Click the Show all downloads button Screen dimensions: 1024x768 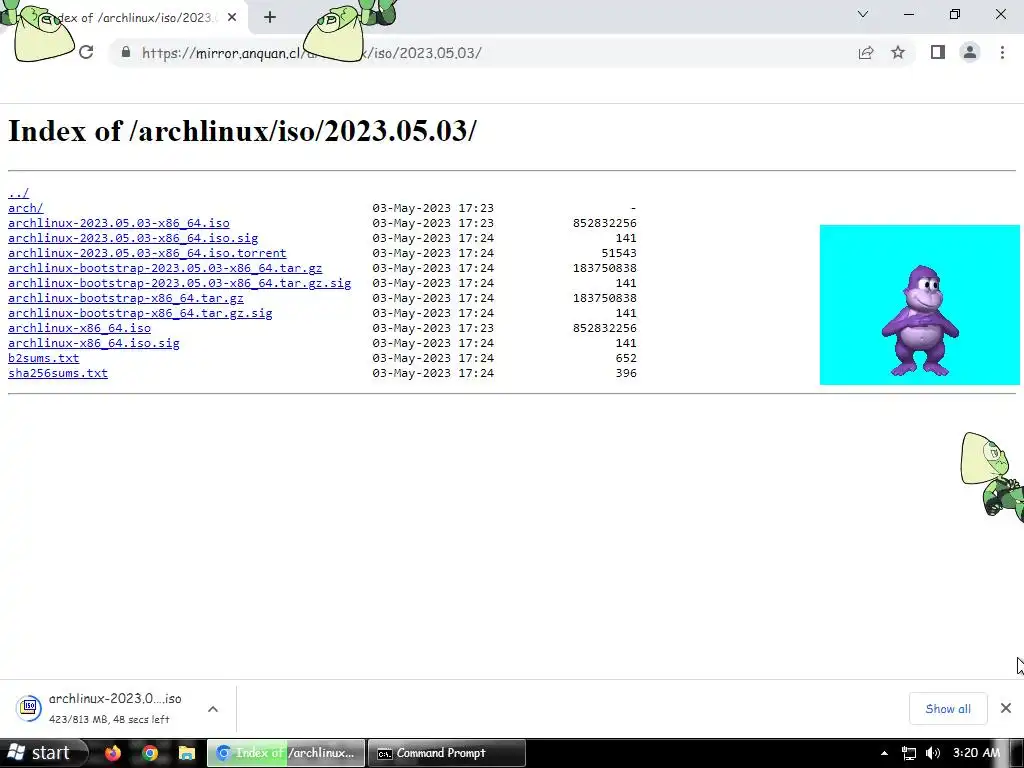948,709
